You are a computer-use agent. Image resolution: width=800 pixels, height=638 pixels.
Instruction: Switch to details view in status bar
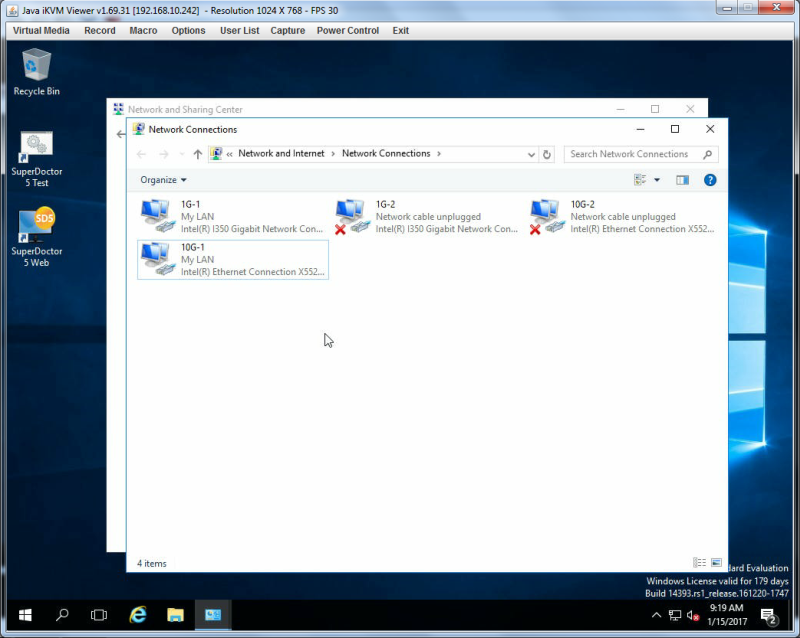[x=699, y=562]
